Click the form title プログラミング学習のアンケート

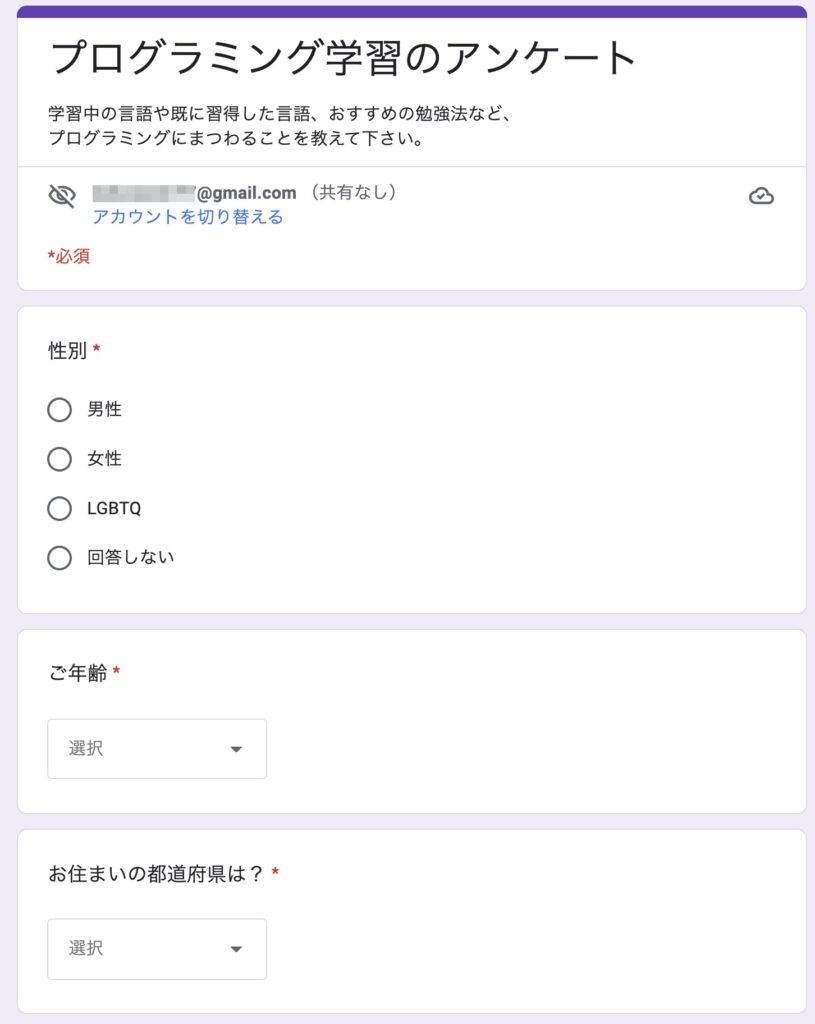tap(343, 58)
